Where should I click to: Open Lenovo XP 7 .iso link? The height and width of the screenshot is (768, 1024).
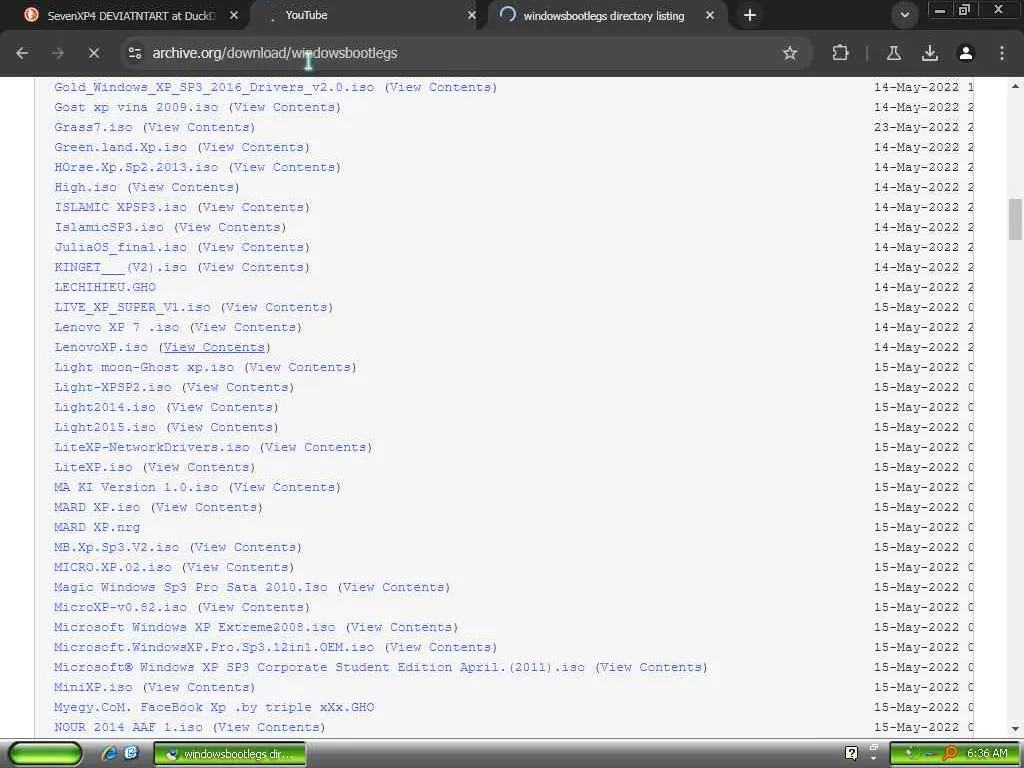[116, 327]
